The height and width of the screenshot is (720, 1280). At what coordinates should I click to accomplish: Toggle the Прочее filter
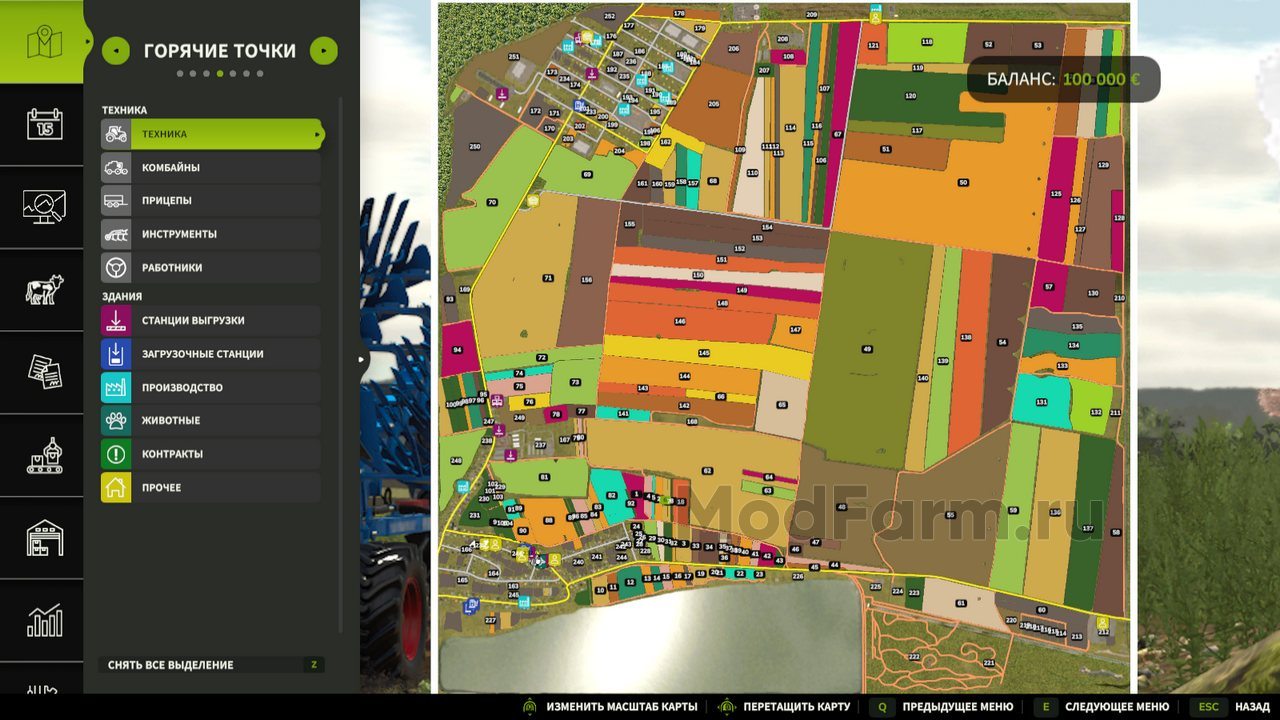pyautogui.click(x=211, y=487)
